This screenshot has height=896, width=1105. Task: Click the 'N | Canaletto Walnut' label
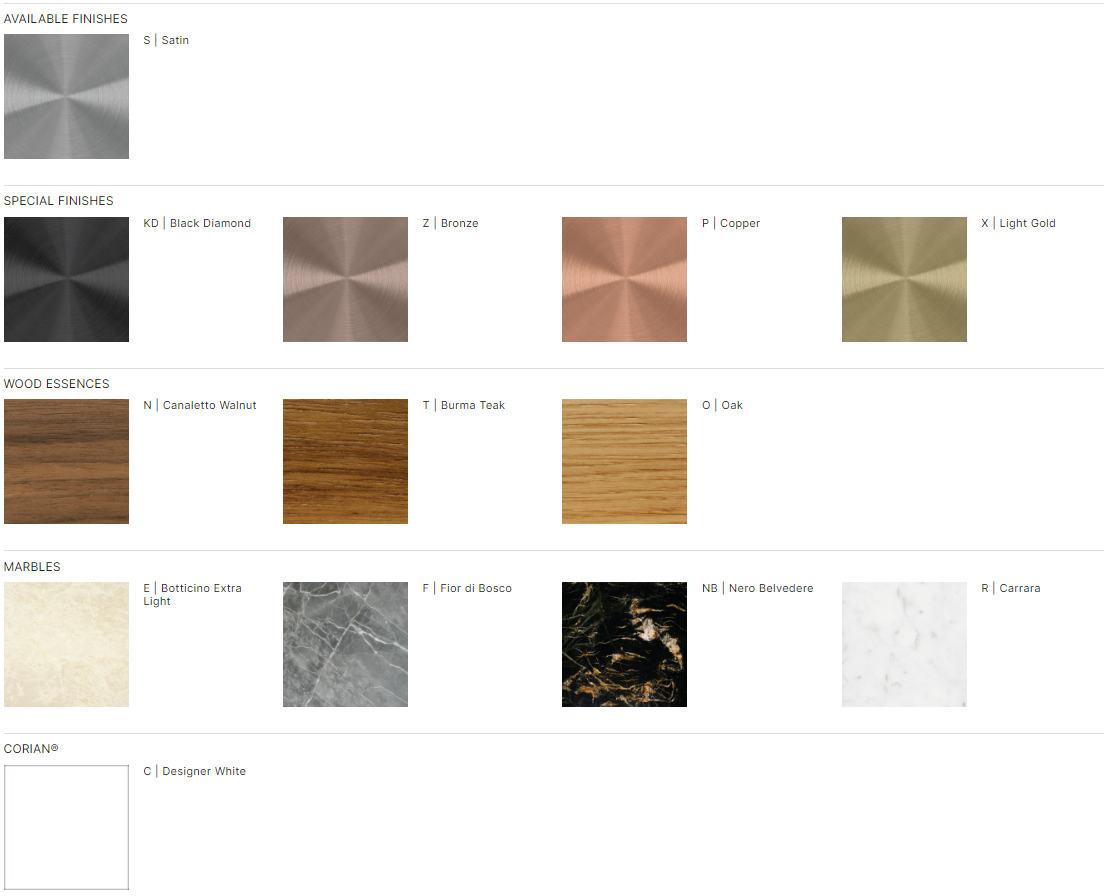[x=200, y=405]
